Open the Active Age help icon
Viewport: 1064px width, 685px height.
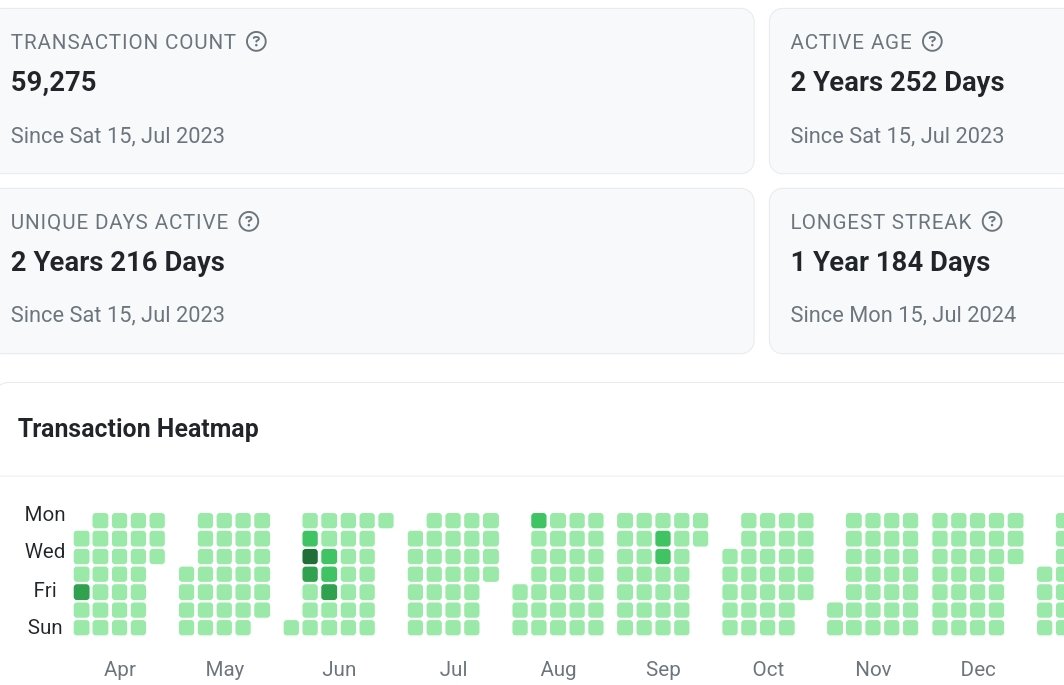(x=932, y=42)
